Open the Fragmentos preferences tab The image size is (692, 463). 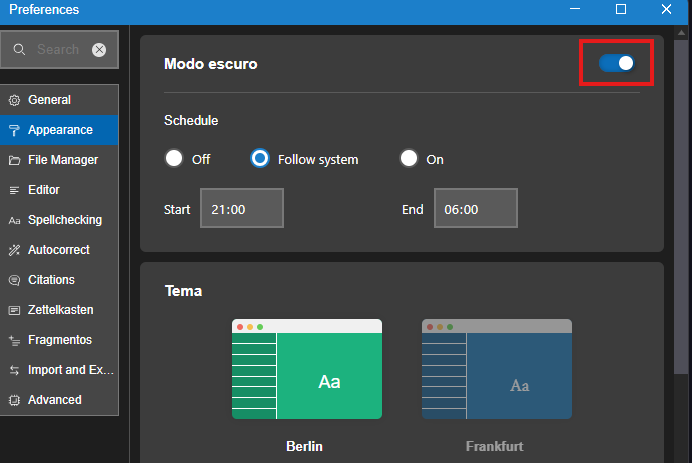click(59, 340)
